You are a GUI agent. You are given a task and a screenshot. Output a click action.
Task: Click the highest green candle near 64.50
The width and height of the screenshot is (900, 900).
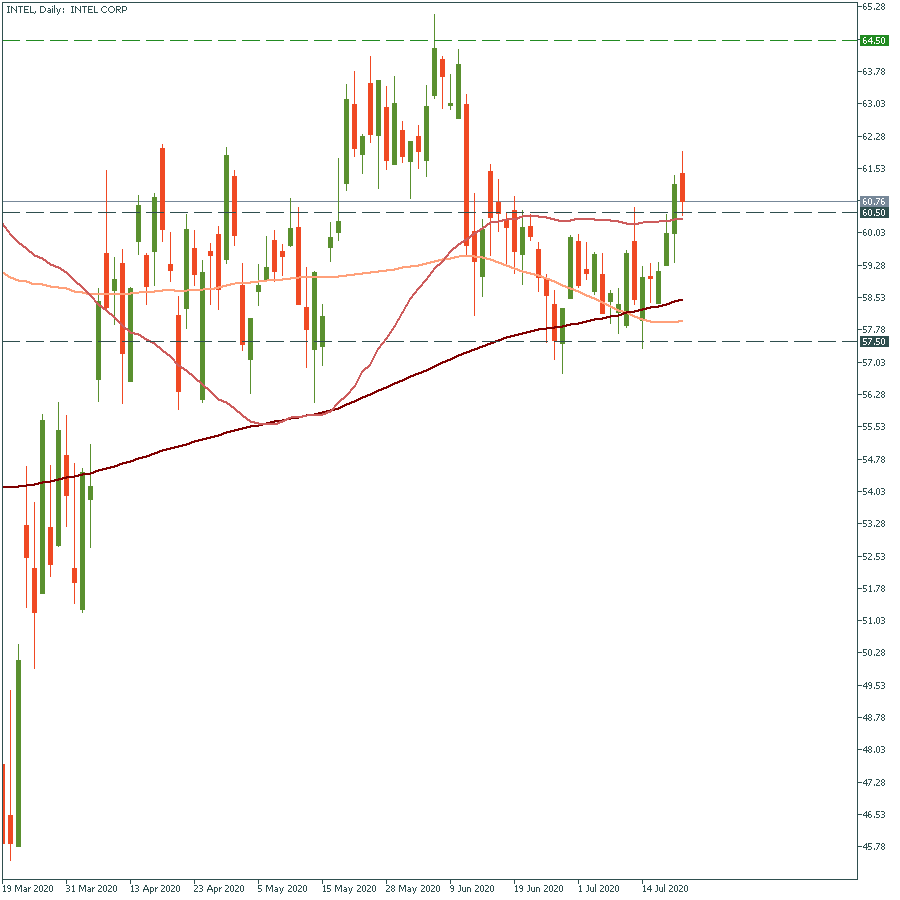coord(435,70)
